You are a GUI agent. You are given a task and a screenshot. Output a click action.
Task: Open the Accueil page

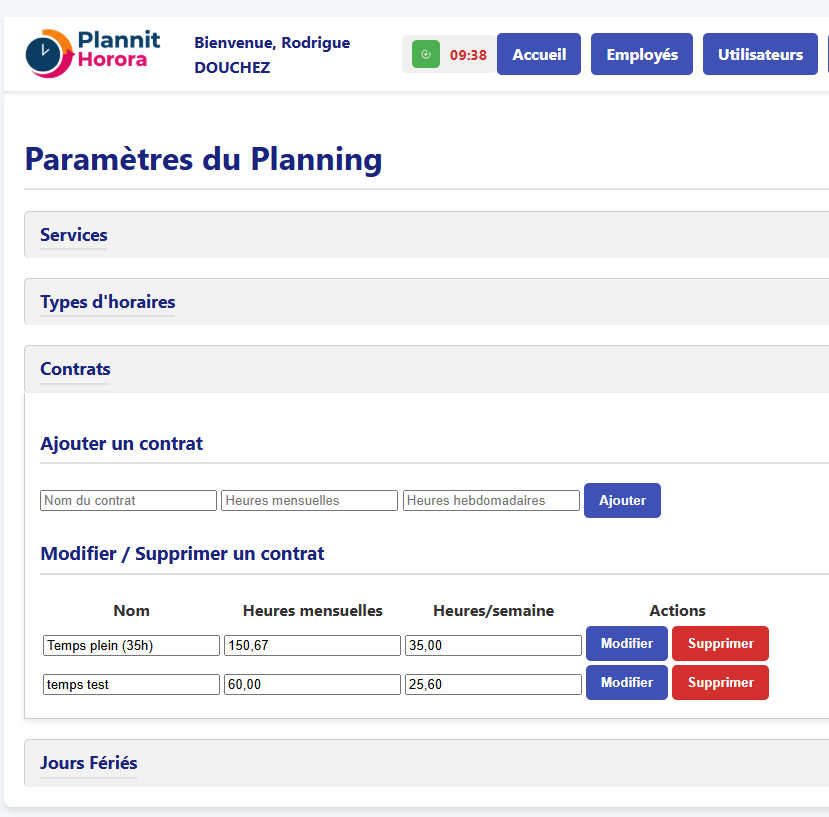point(539,55)
